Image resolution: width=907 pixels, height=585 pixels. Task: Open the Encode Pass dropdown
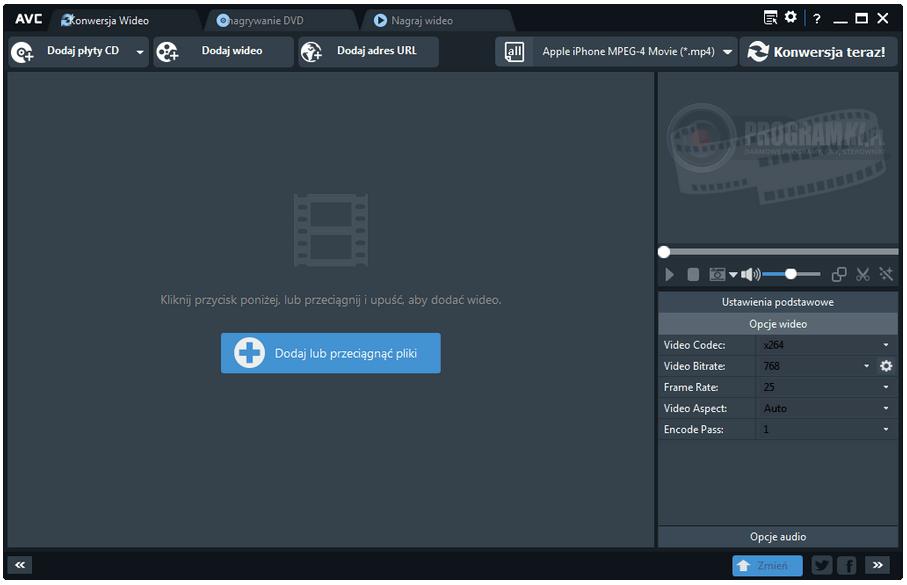click(827, 429)
